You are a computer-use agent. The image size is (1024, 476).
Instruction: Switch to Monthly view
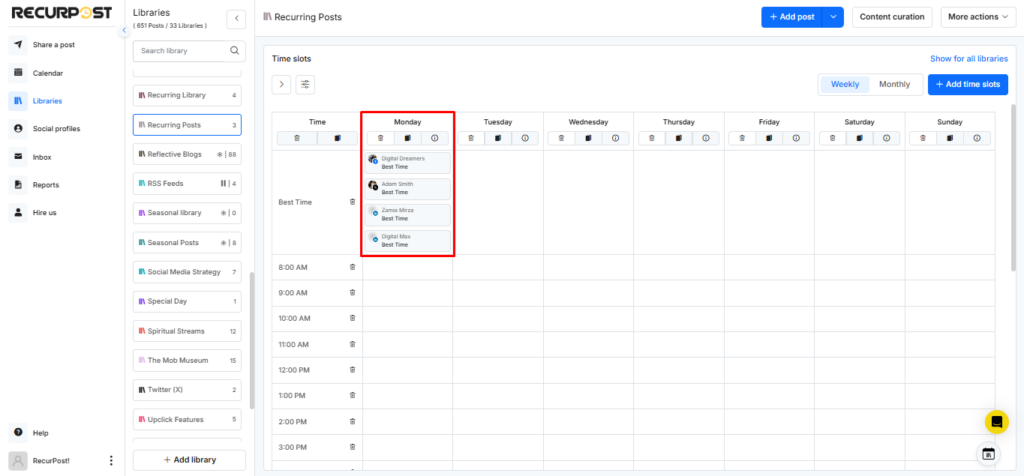894,84
